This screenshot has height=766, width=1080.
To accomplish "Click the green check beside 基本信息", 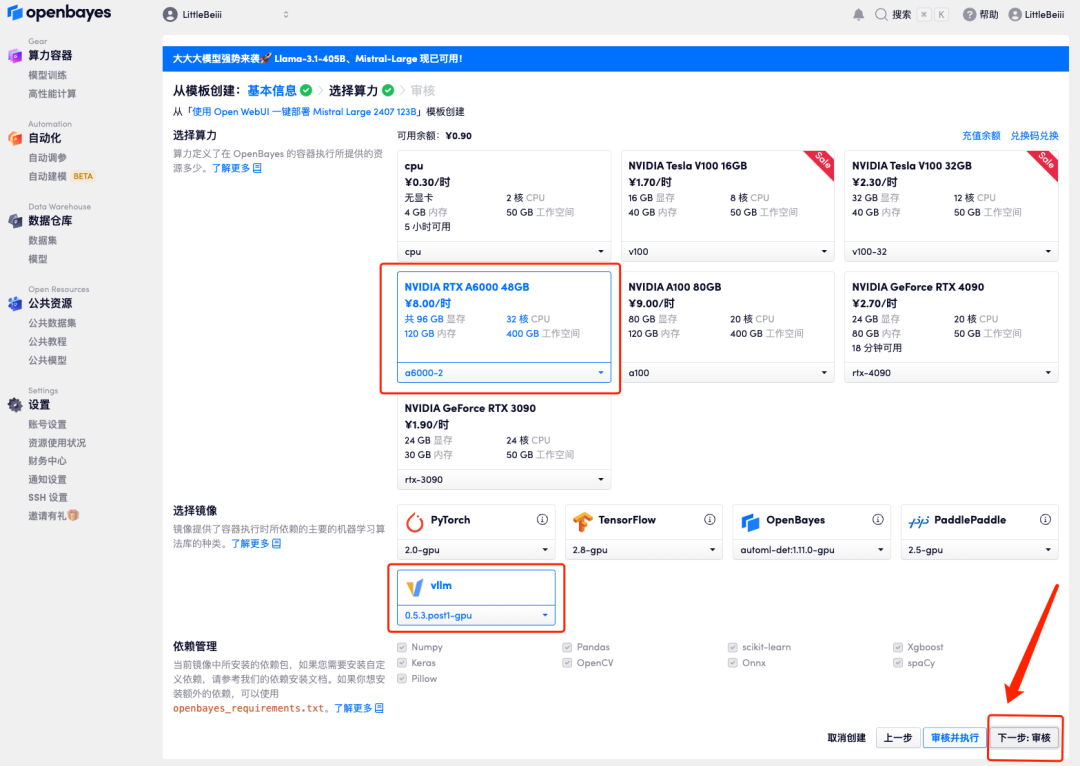I will [x=306, y=90].
